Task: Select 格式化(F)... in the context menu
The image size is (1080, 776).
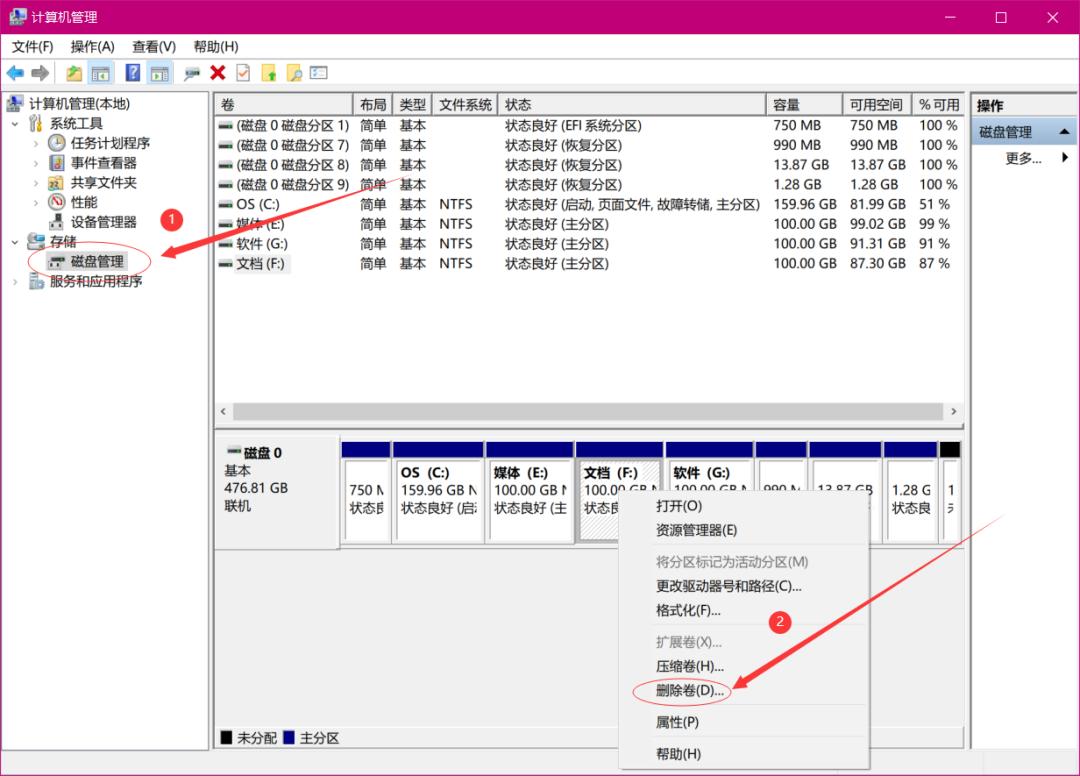Action: click(688, 610)
